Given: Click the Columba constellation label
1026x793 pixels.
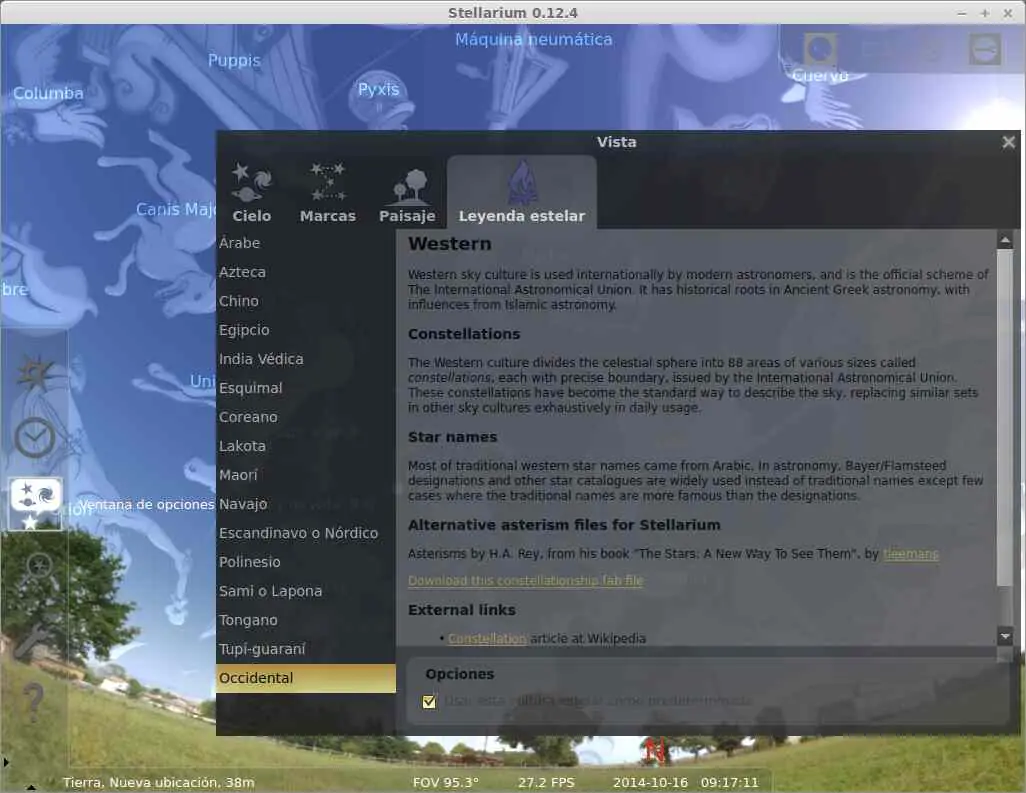Looking at the screenshot, I should pyautogui.click(x=48, y=94).
